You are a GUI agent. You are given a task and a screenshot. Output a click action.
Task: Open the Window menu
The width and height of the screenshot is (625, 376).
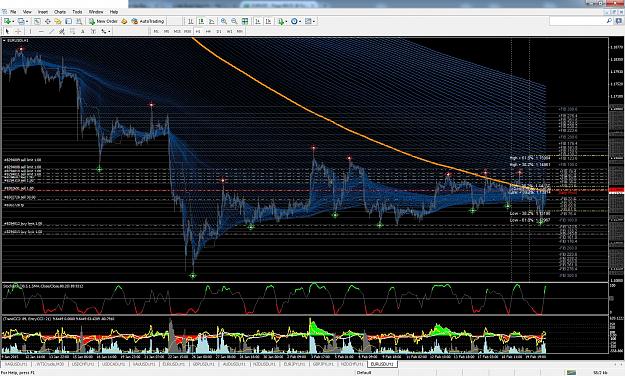(x=96, y=12)
